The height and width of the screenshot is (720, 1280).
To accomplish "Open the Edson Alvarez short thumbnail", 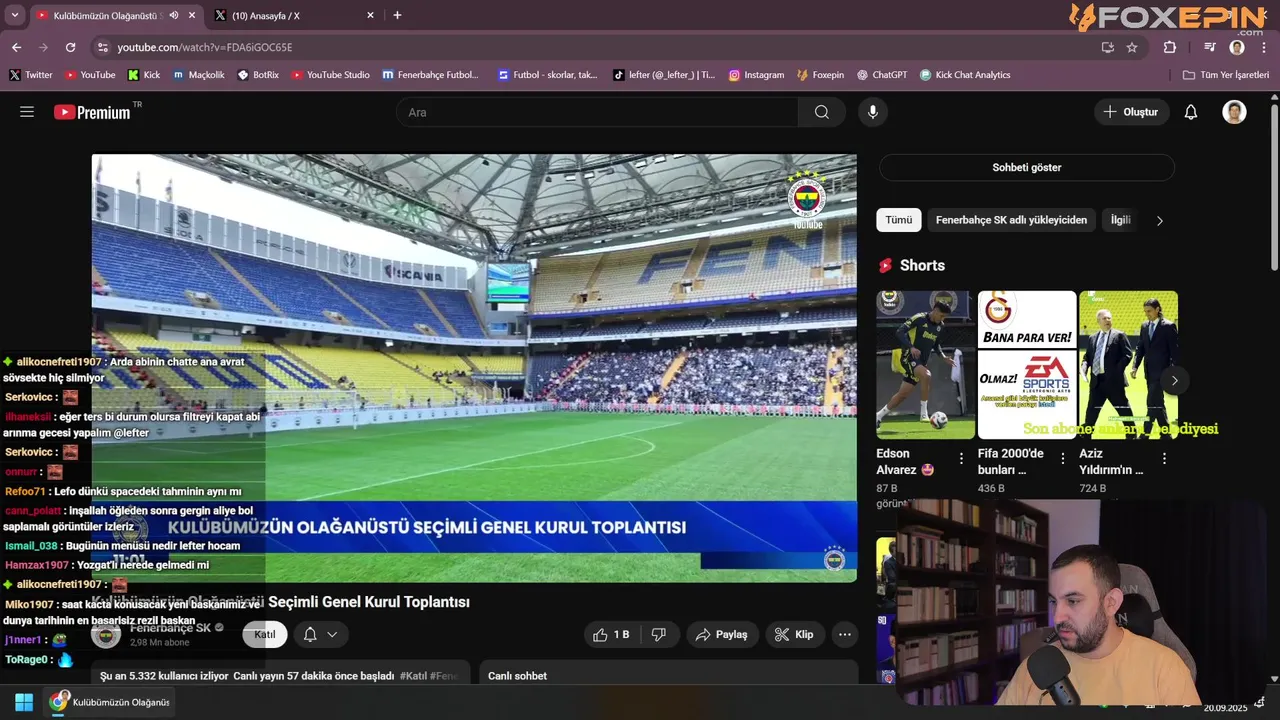I will coord(926,365).
